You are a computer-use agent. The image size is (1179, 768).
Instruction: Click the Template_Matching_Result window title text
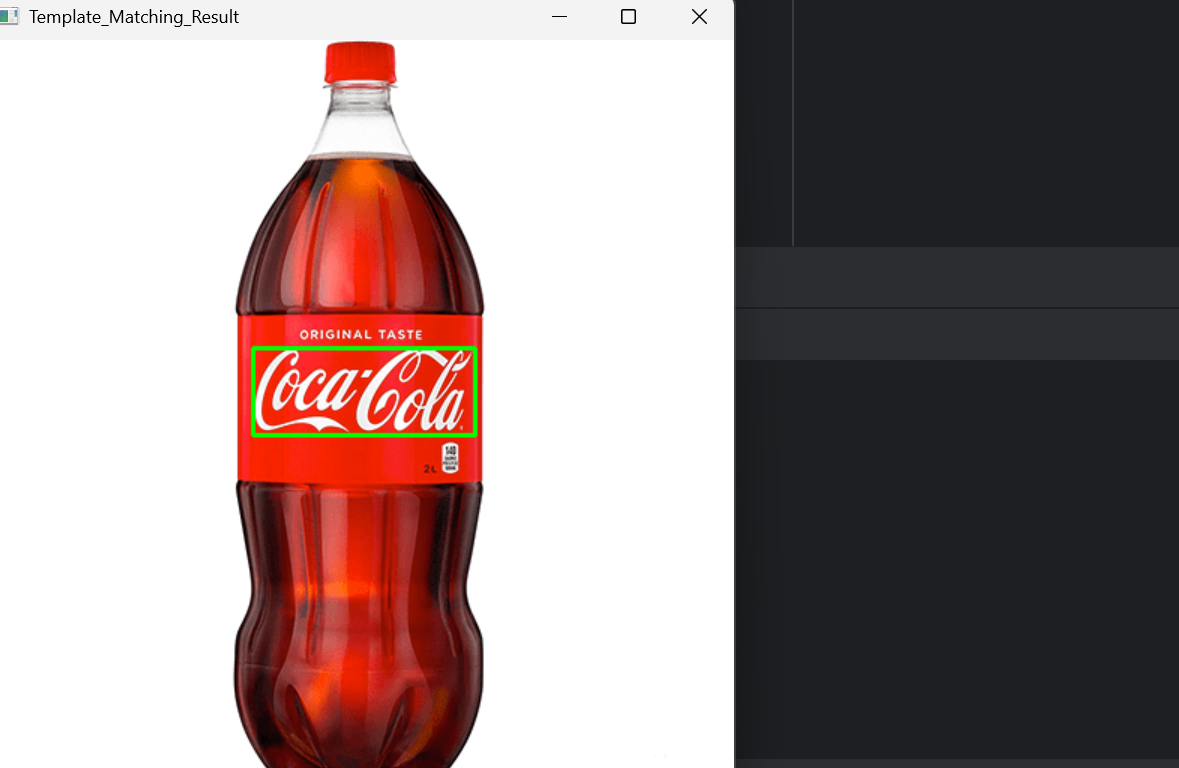[x=134, y=17]
